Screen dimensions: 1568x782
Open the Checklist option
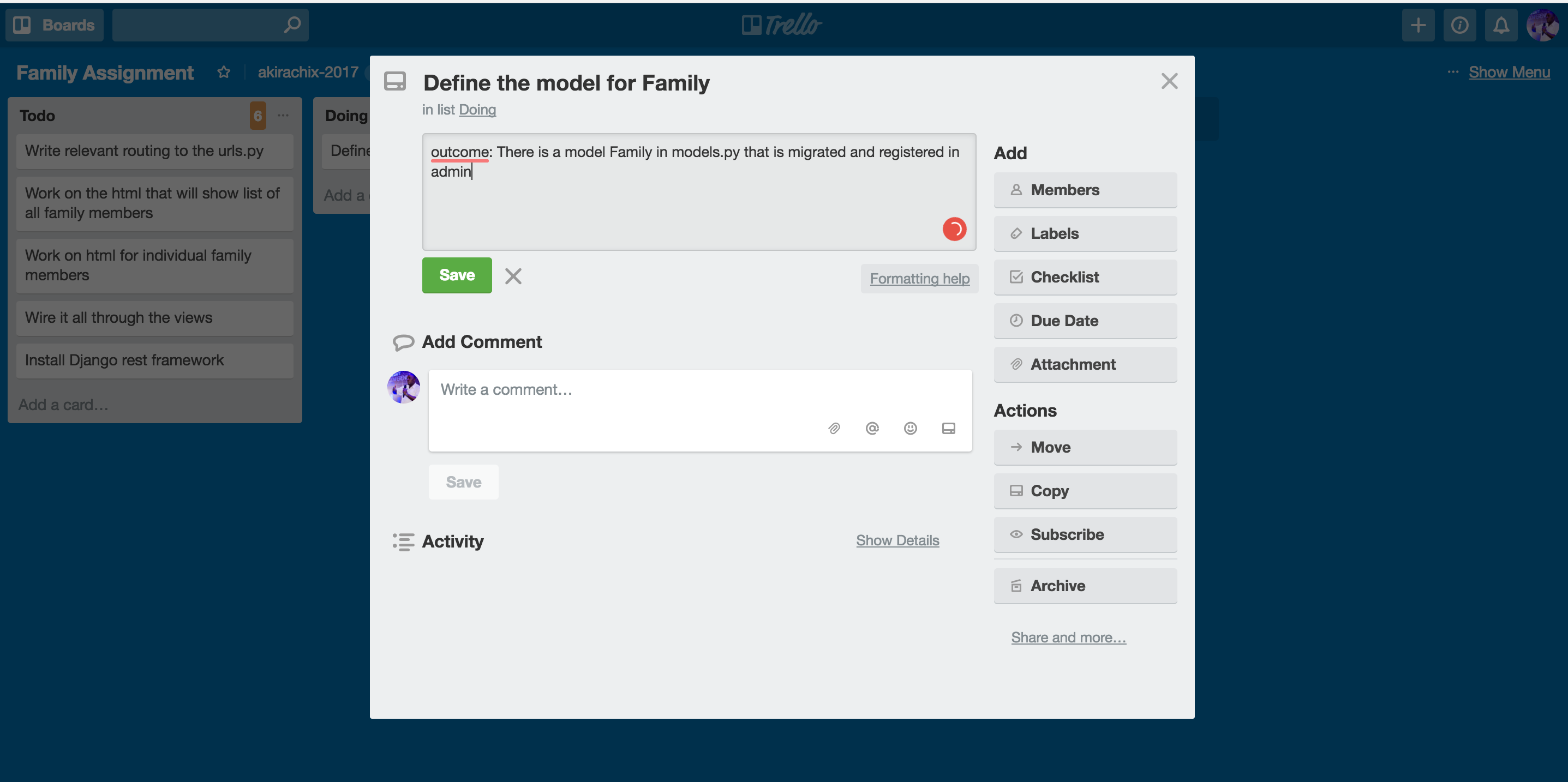pos(1085,277)
